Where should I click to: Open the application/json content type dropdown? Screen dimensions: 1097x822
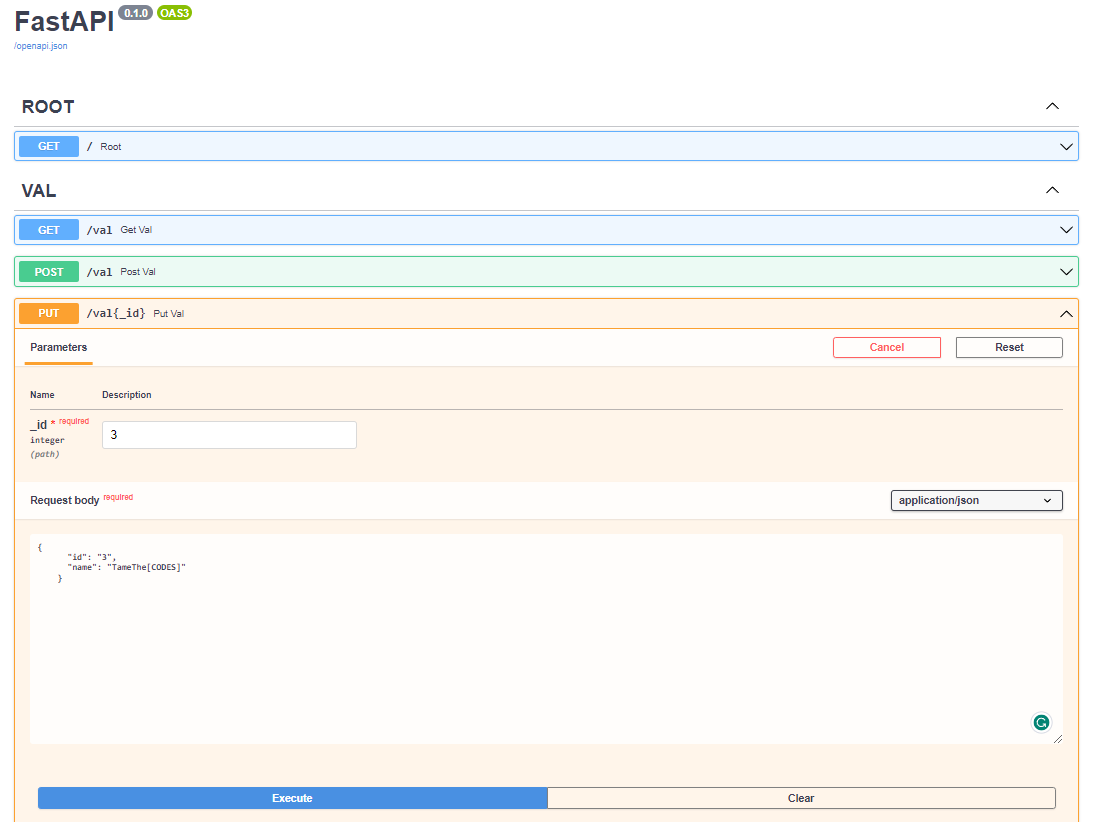pyautogui.click(x=976, y=500)
